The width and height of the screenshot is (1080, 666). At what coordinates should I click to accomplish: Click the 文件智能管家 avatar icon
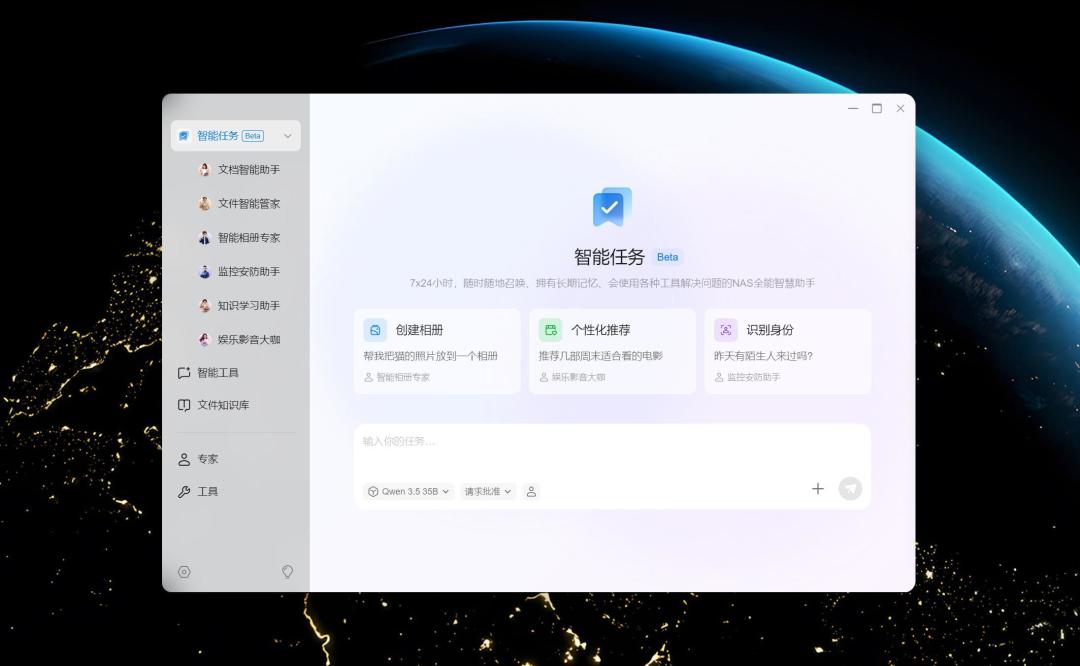(x=204, y=203)
